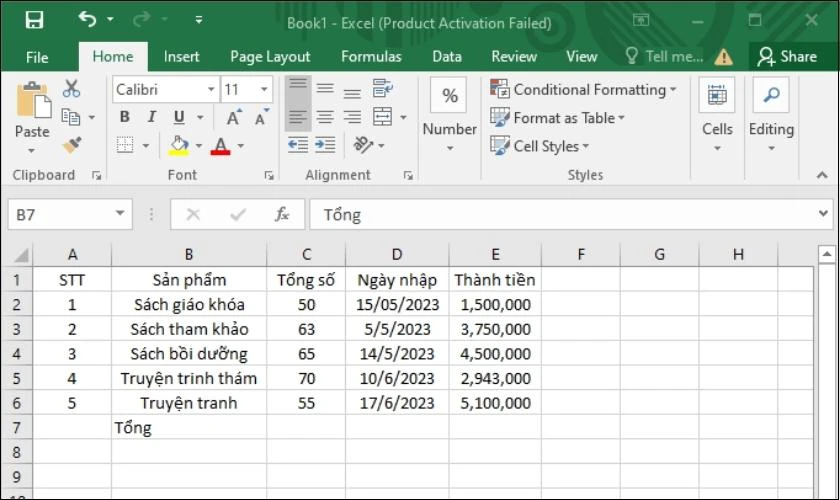Click the Tell me search box
Screen dimensions: 840x500
click(664, 57)
